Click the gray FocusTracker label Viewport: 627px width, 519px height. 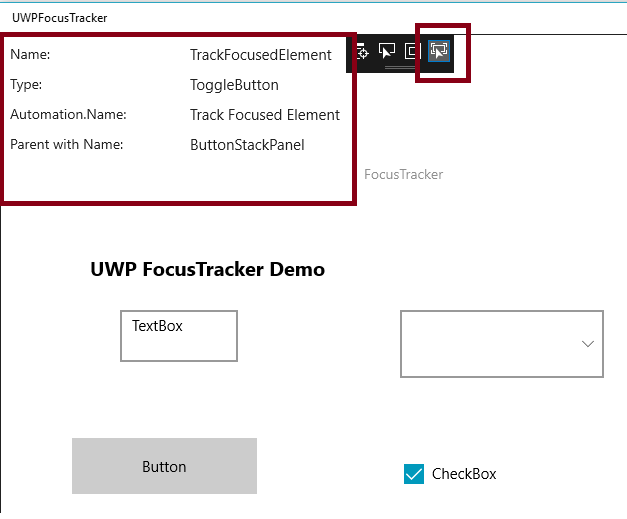click(403, 174)
